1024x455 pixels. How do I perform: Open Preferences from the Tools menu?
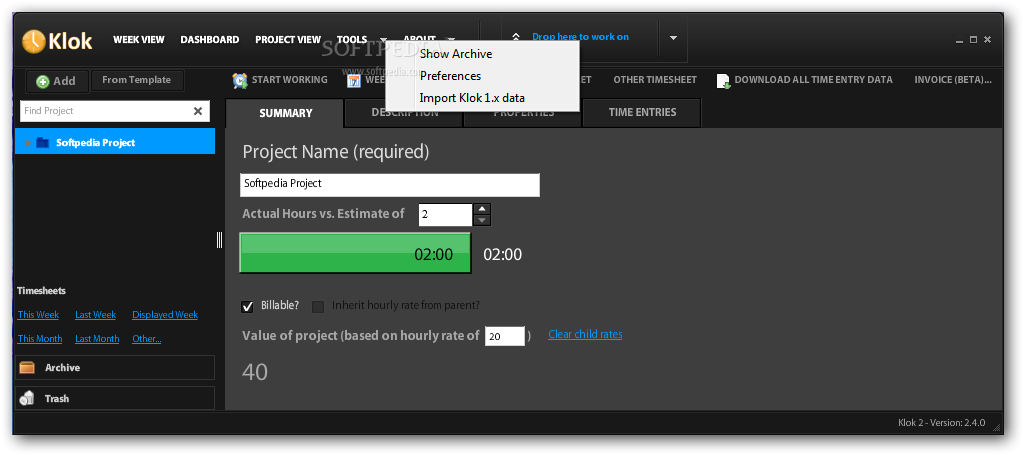450,76
